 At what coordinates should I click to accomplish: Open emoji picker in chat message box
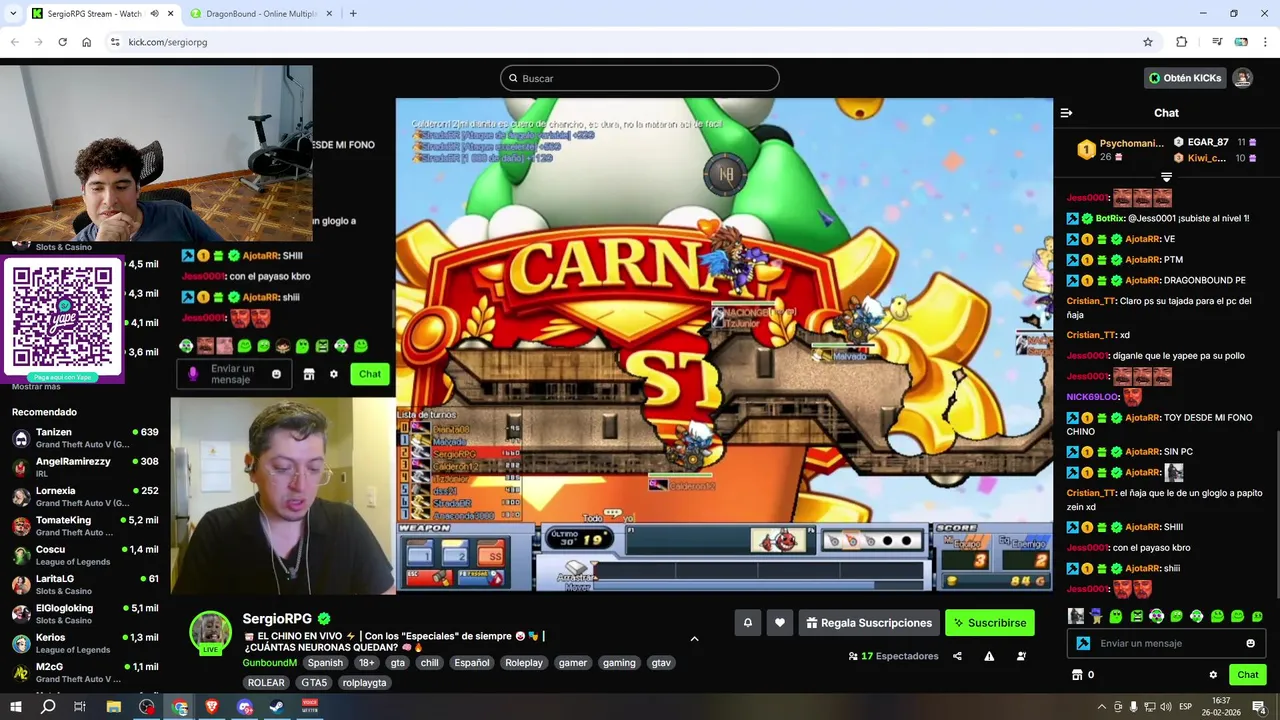[x=1250, y=643]
